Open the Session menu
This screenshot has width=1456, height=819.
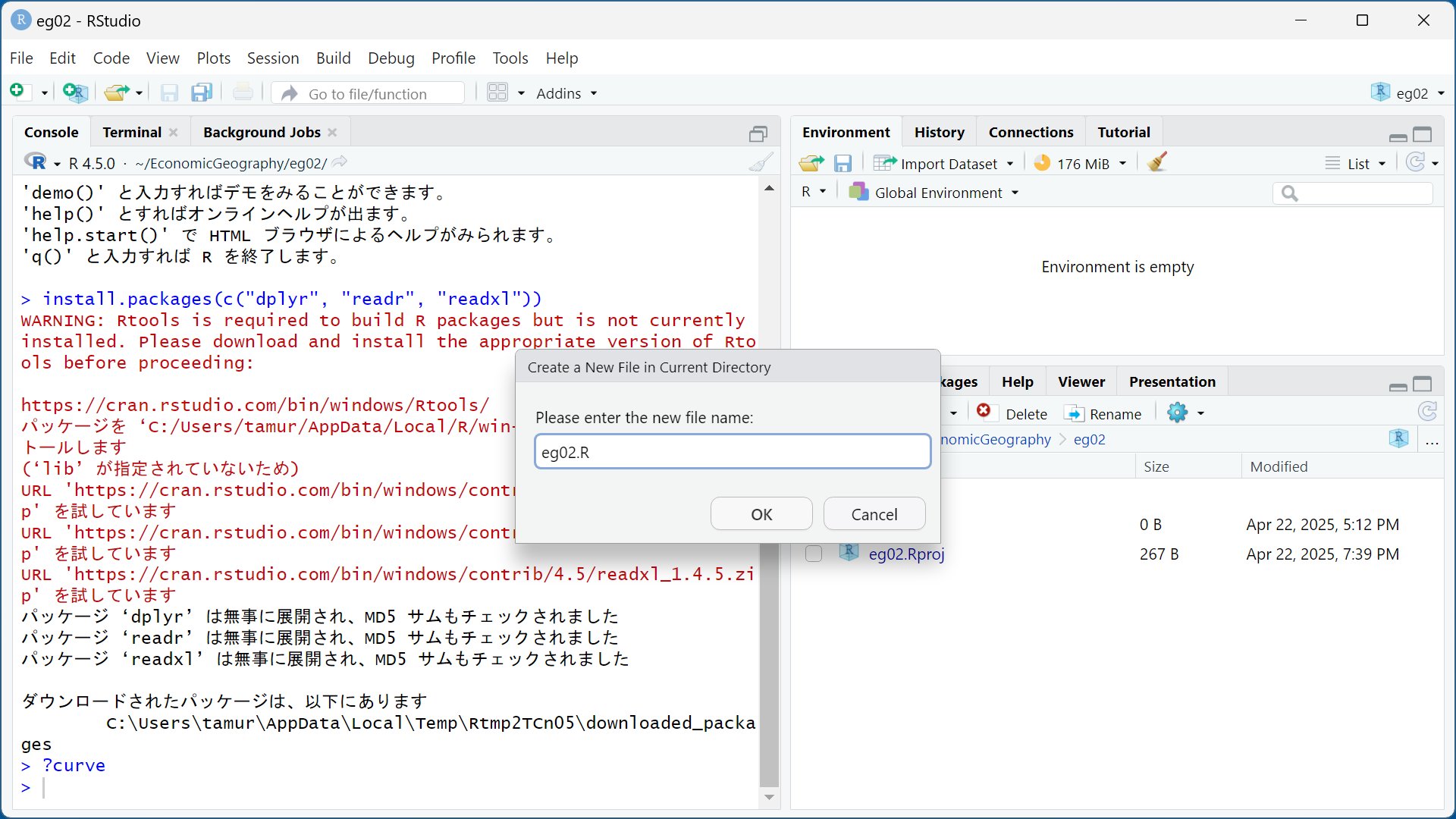(x=272, y=58)
